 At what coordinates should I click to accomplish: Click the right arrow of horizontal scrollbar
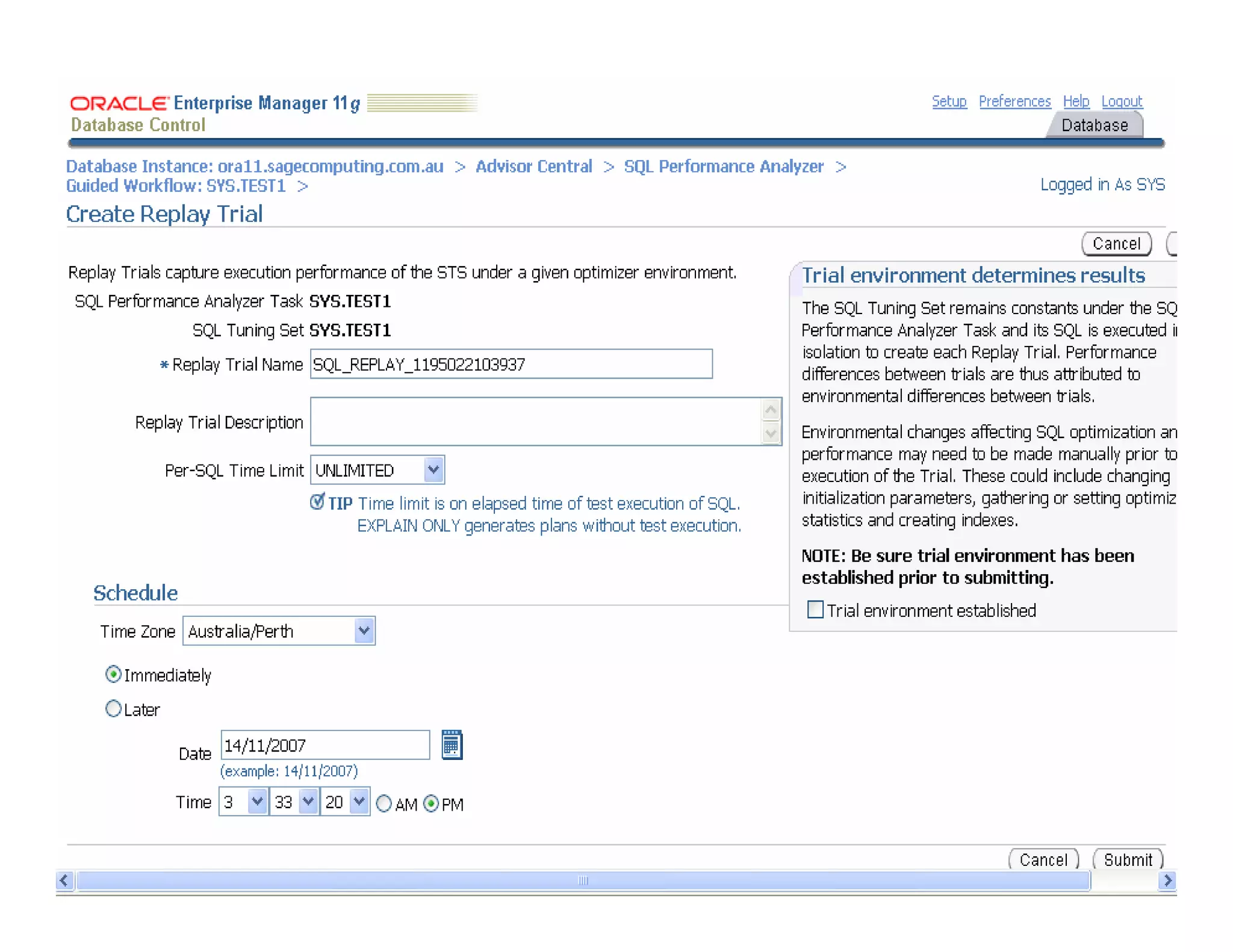tap(1167, 880)
